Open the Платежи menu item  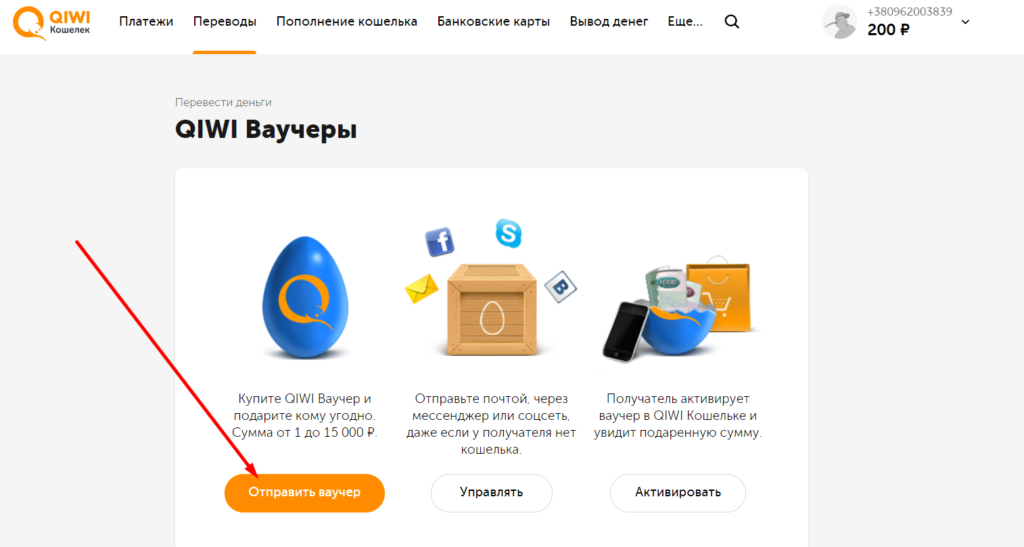point(146,22)
